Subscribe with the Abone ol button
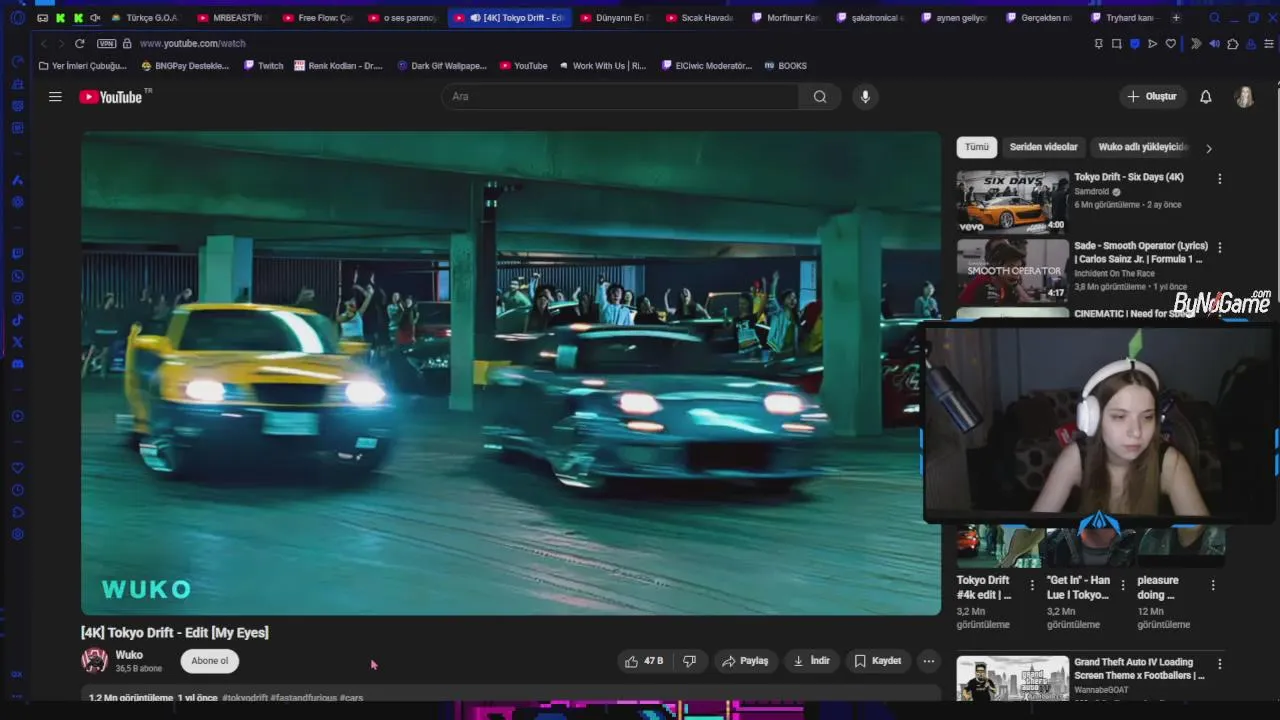This screenshot has height=720, width=1280. coord(210,661)
